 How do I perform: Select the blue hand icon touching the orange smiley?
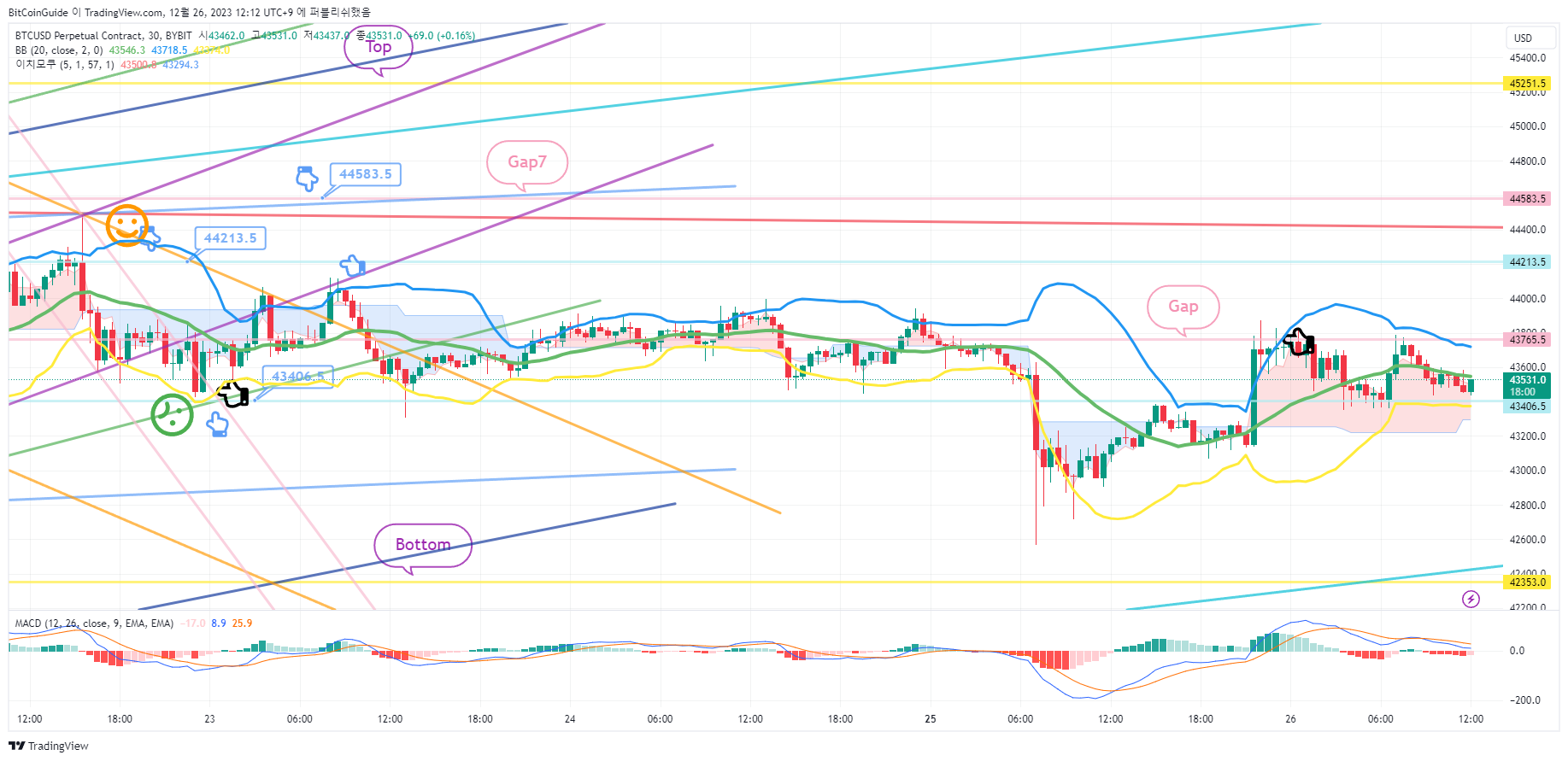[x=150, y=238]
